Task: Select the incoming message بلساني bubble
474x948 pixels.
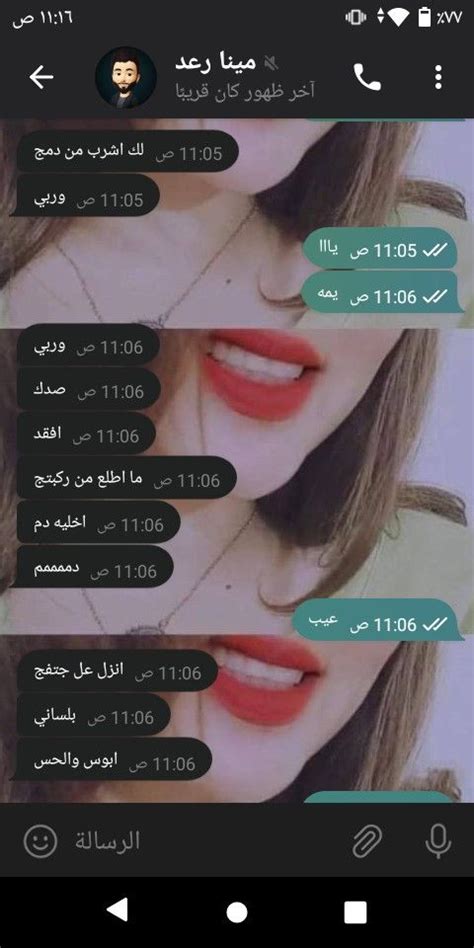Action: 91,716
